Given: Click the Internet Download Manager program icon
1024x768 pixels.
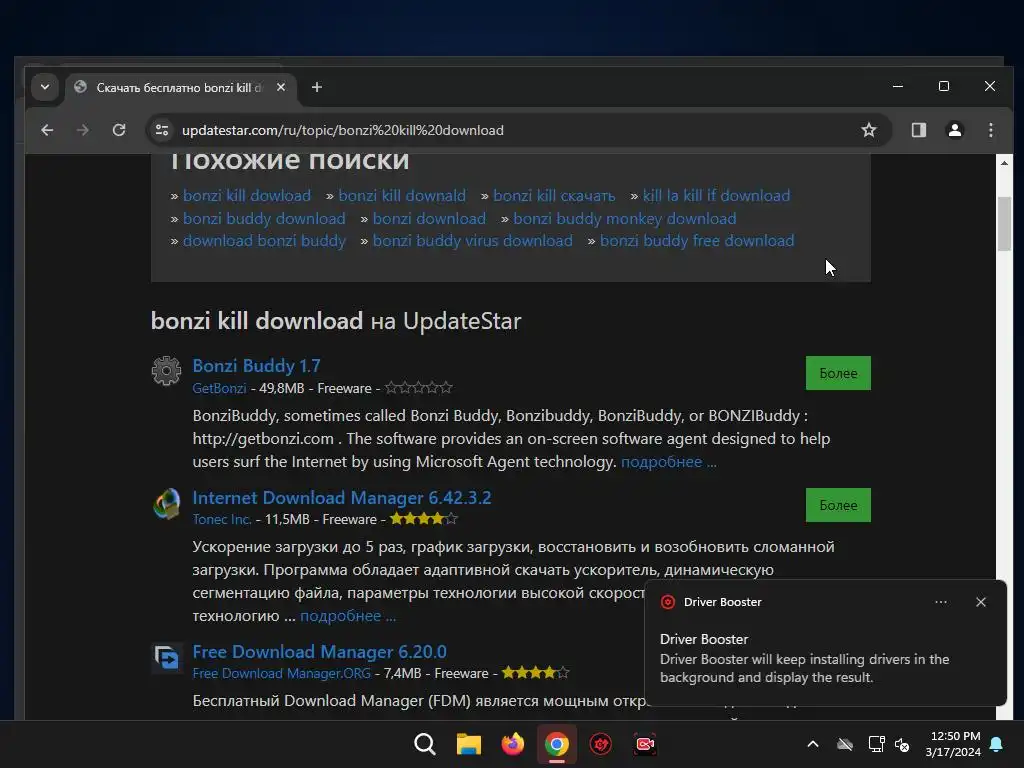Looking at the screenshot, I should (x=167, y=504).
